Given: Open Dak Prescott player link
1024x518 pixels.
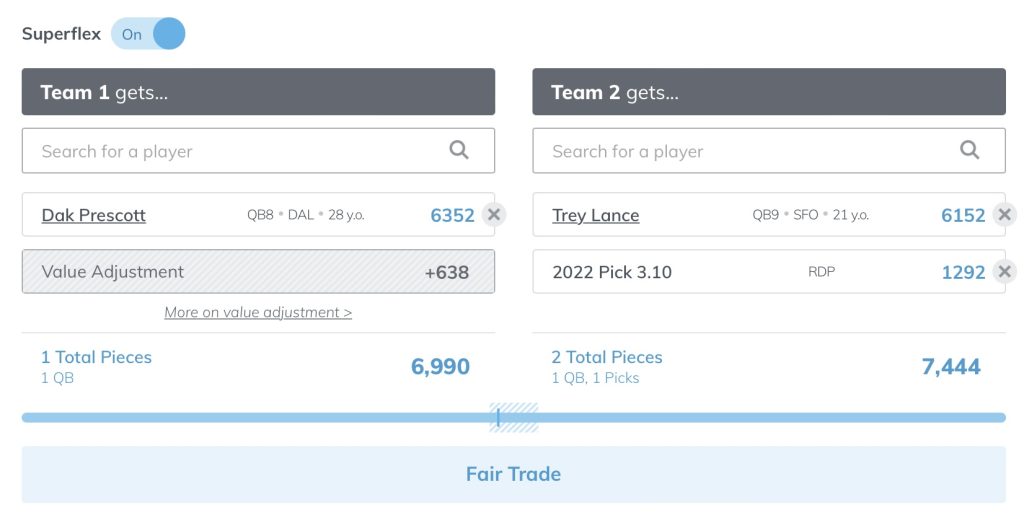Looking at the screenshot, I should click(x=93, y=215).
